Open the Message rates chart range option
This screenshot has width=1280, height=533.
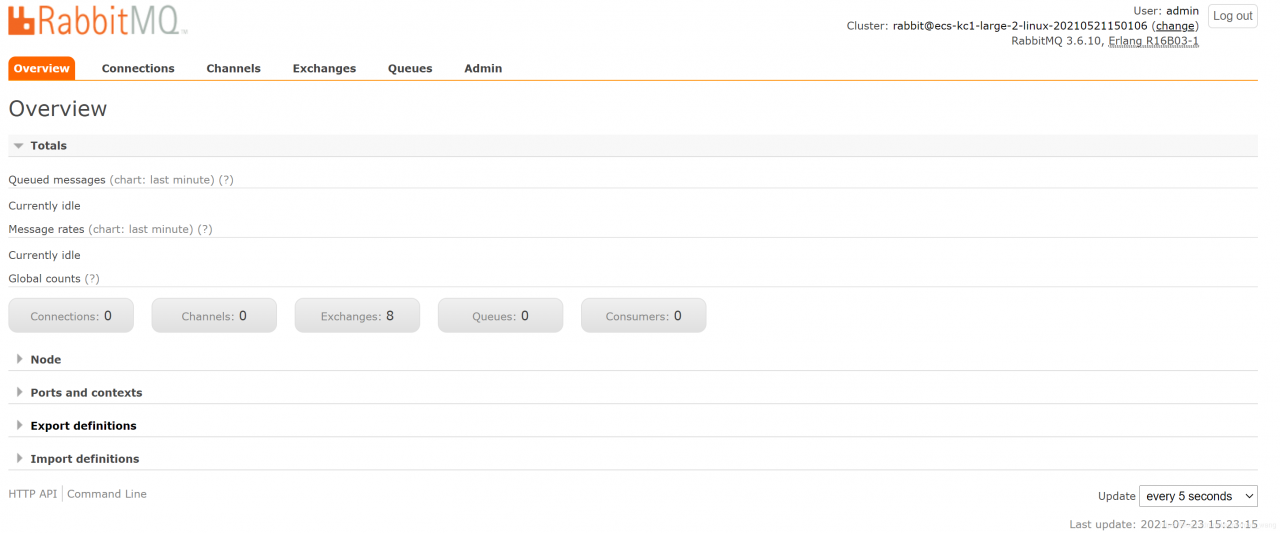[x=141, y=229]
